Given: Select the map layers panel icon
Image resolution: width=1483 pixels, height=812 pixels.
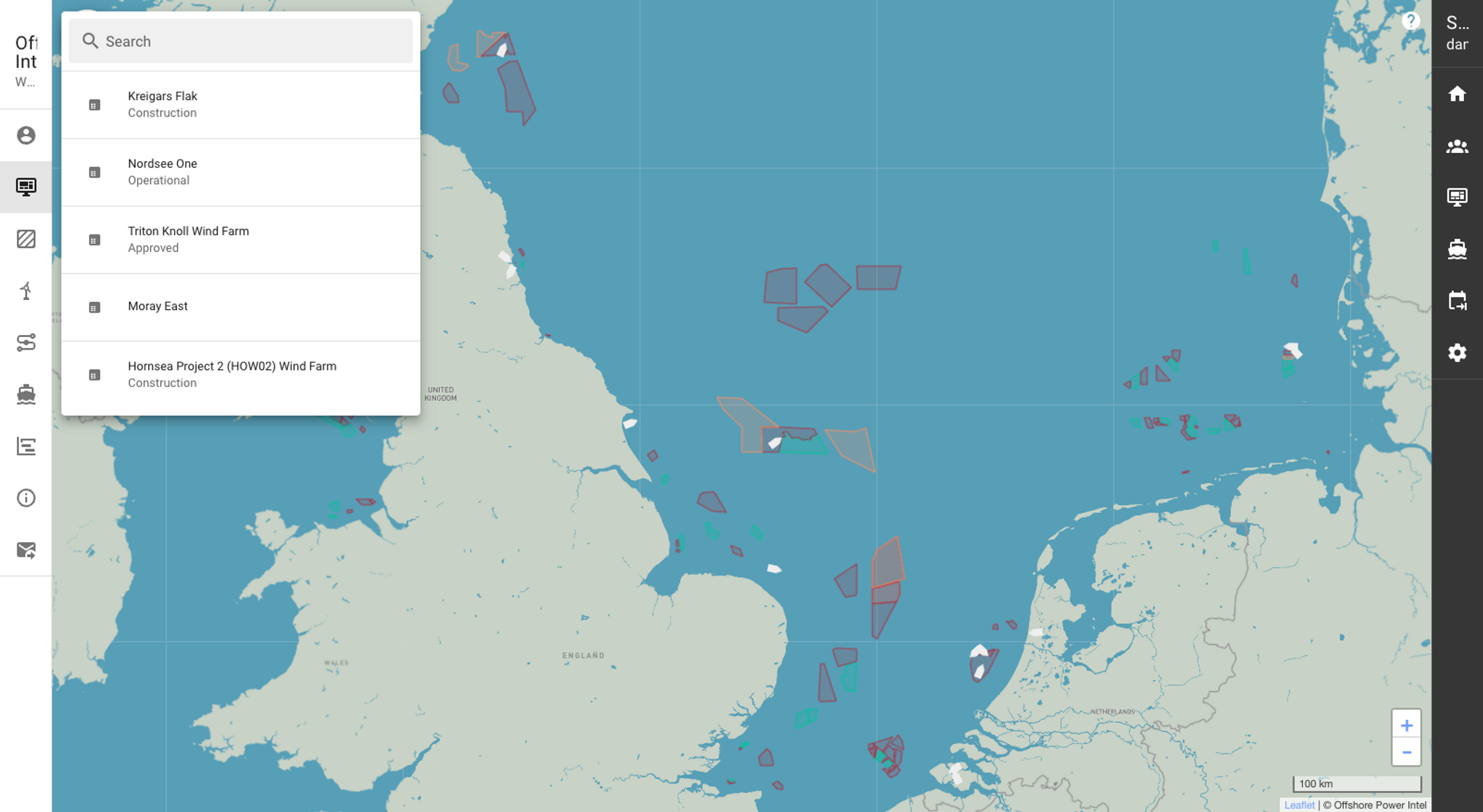Looking at the screenshot, I should coord(26,239).
